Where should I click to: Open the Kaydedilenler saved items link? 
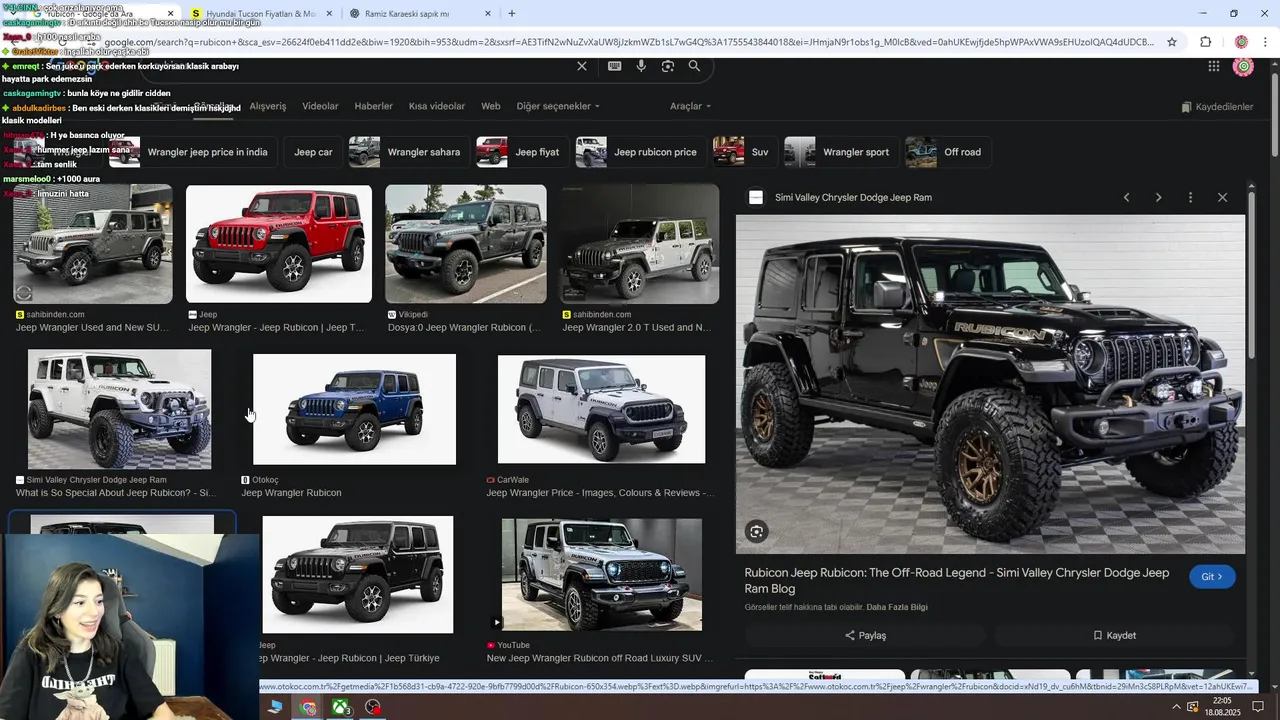[x=1217, y=107]
